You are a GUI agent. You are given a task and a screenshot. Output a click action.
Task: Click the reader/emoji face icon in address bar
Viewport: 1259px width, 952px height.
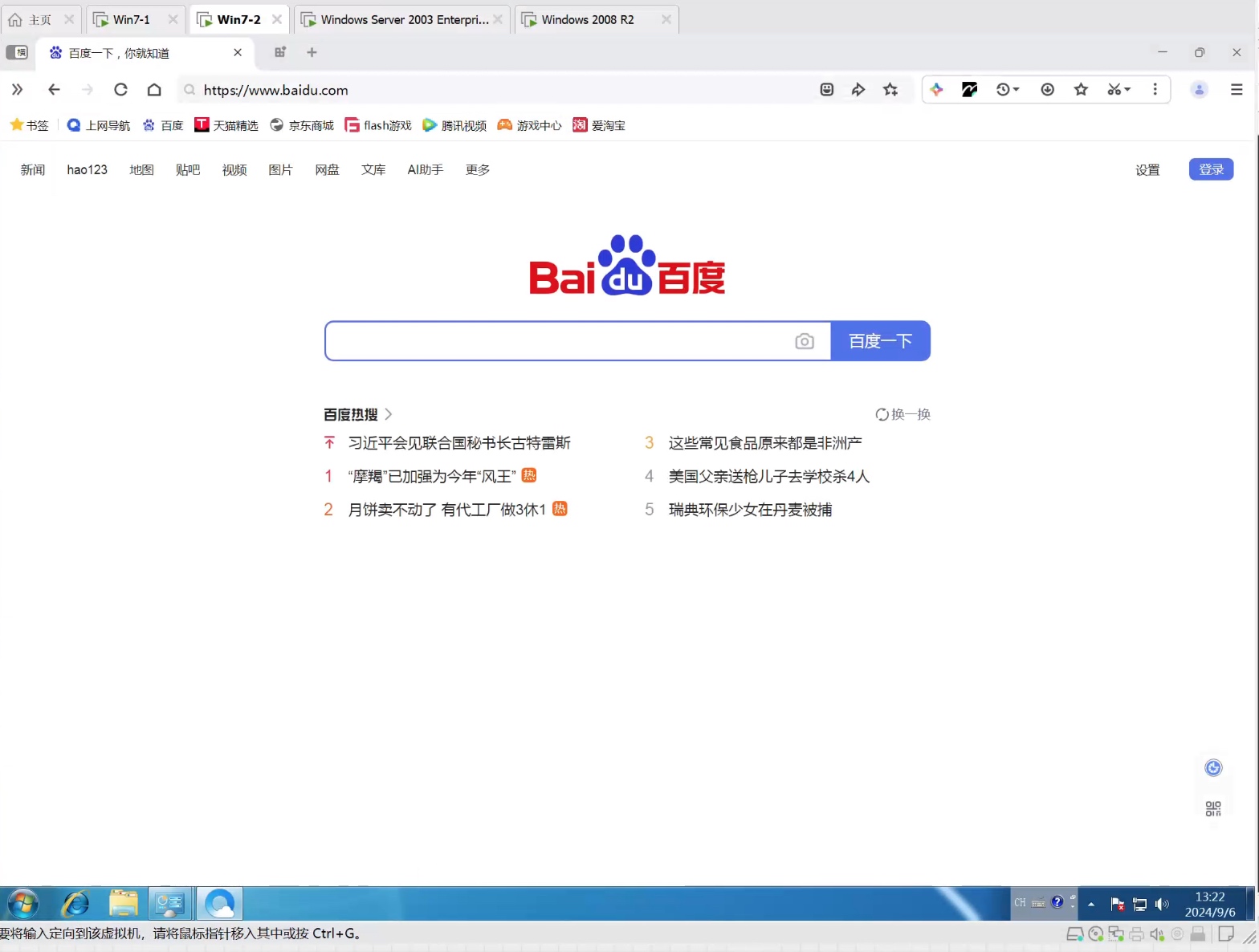click(827, 90)
